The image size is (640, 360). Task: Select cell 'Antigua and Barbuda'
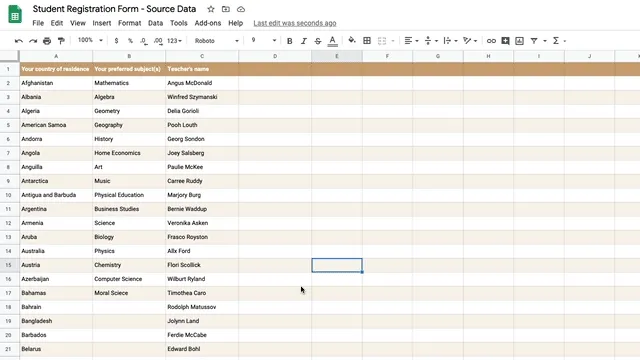(56, 195)
